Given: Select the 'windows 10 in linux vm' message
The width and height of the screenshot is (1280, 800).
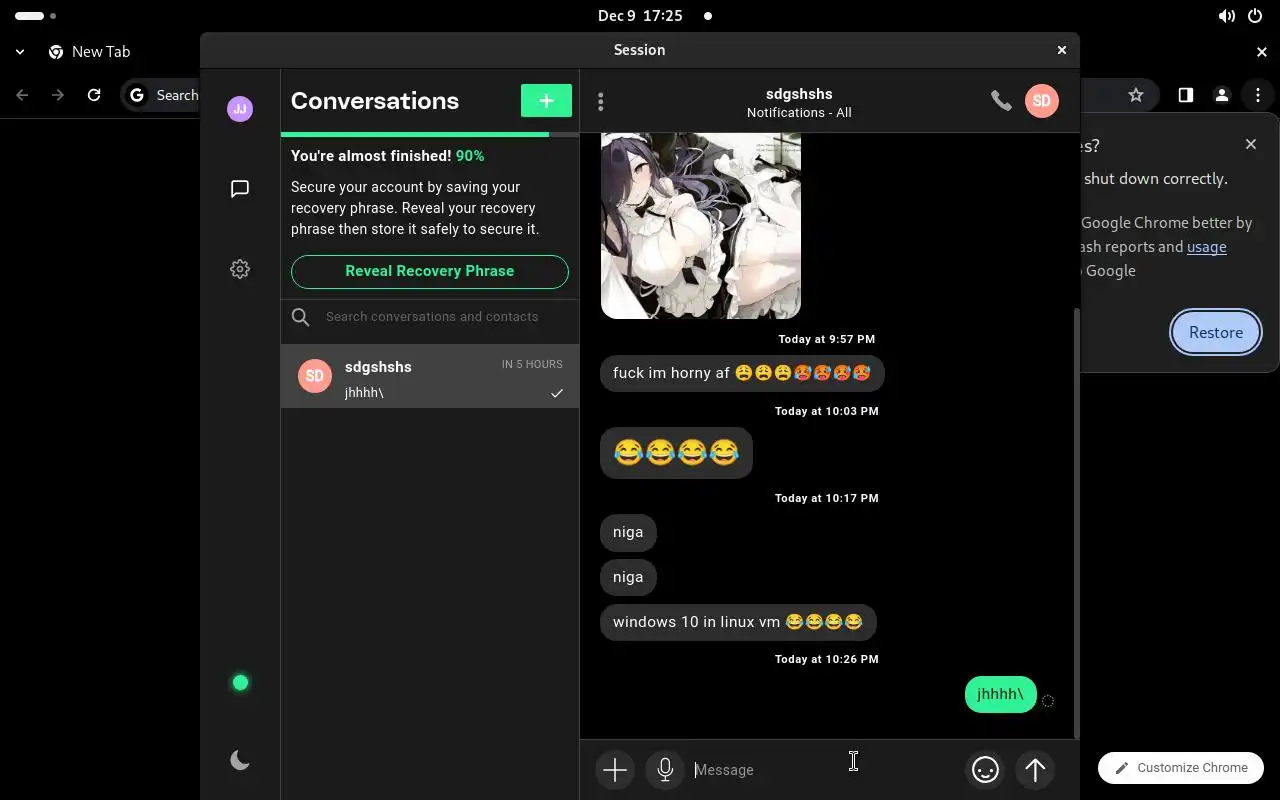Looking at the screenshot, I should [738, 622].
